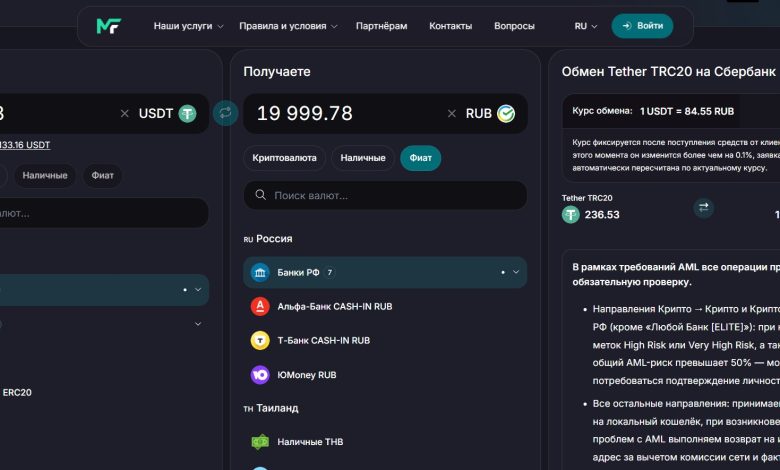Expand the second left panel group chevron

coord(198,324)
